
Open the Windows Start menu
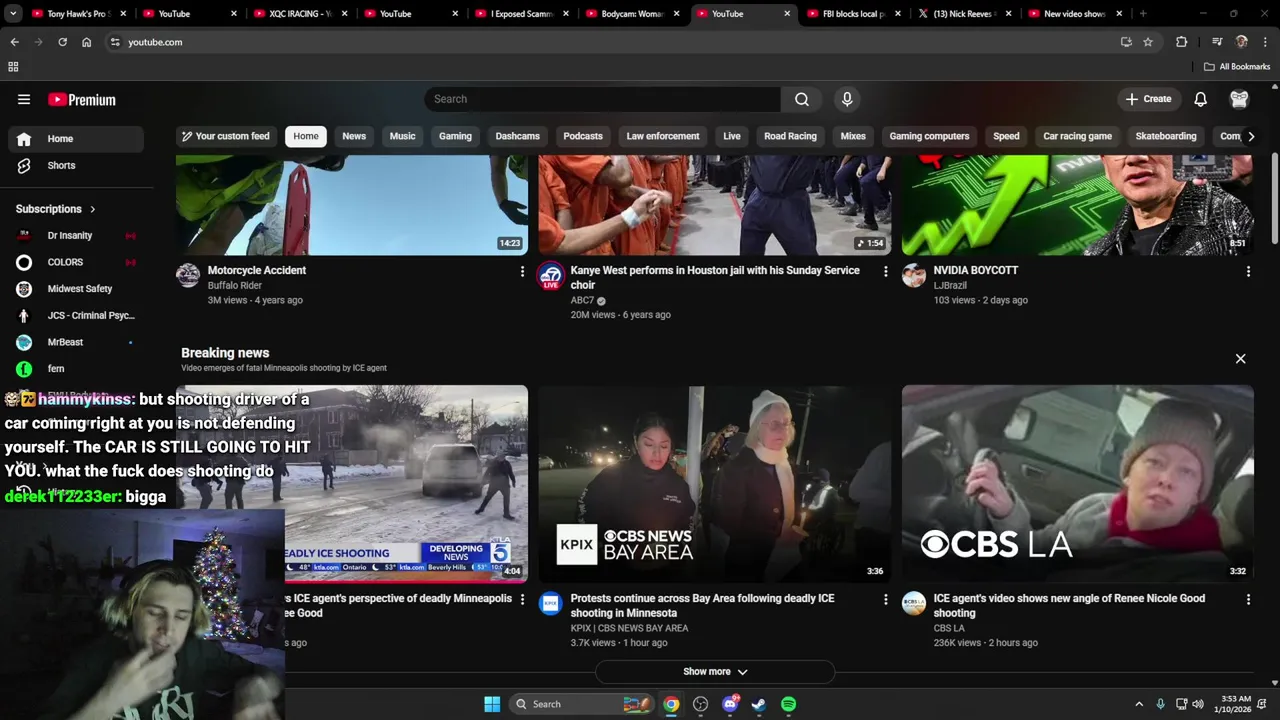coord(492,704)
